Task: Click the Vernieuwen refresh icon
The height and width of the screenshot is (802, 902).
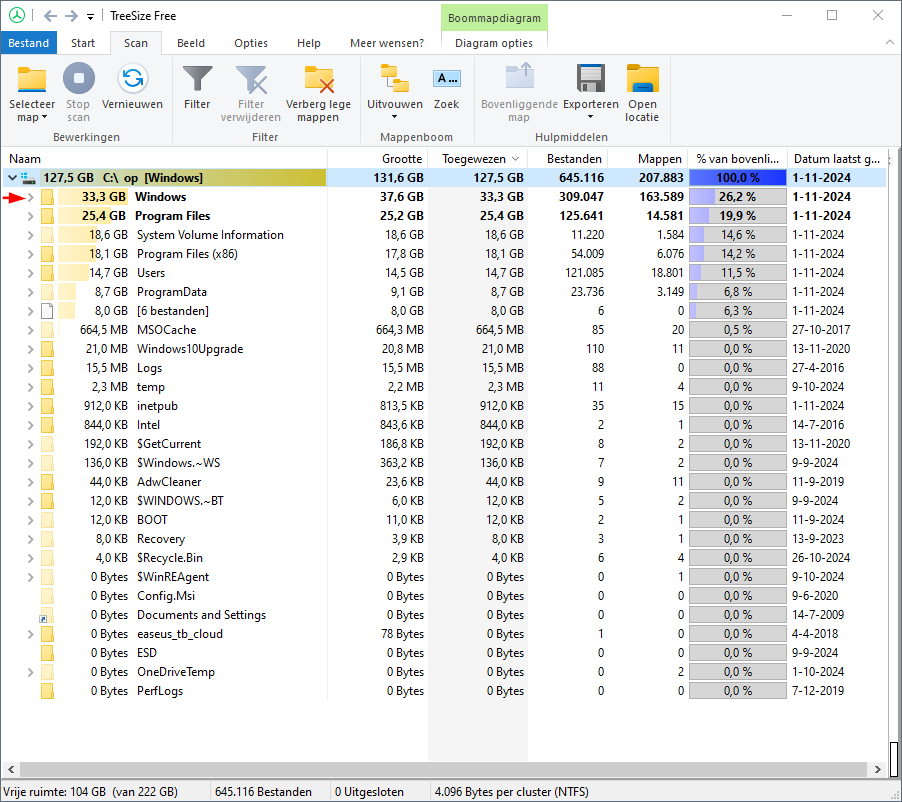Action: tap(132, 79)
